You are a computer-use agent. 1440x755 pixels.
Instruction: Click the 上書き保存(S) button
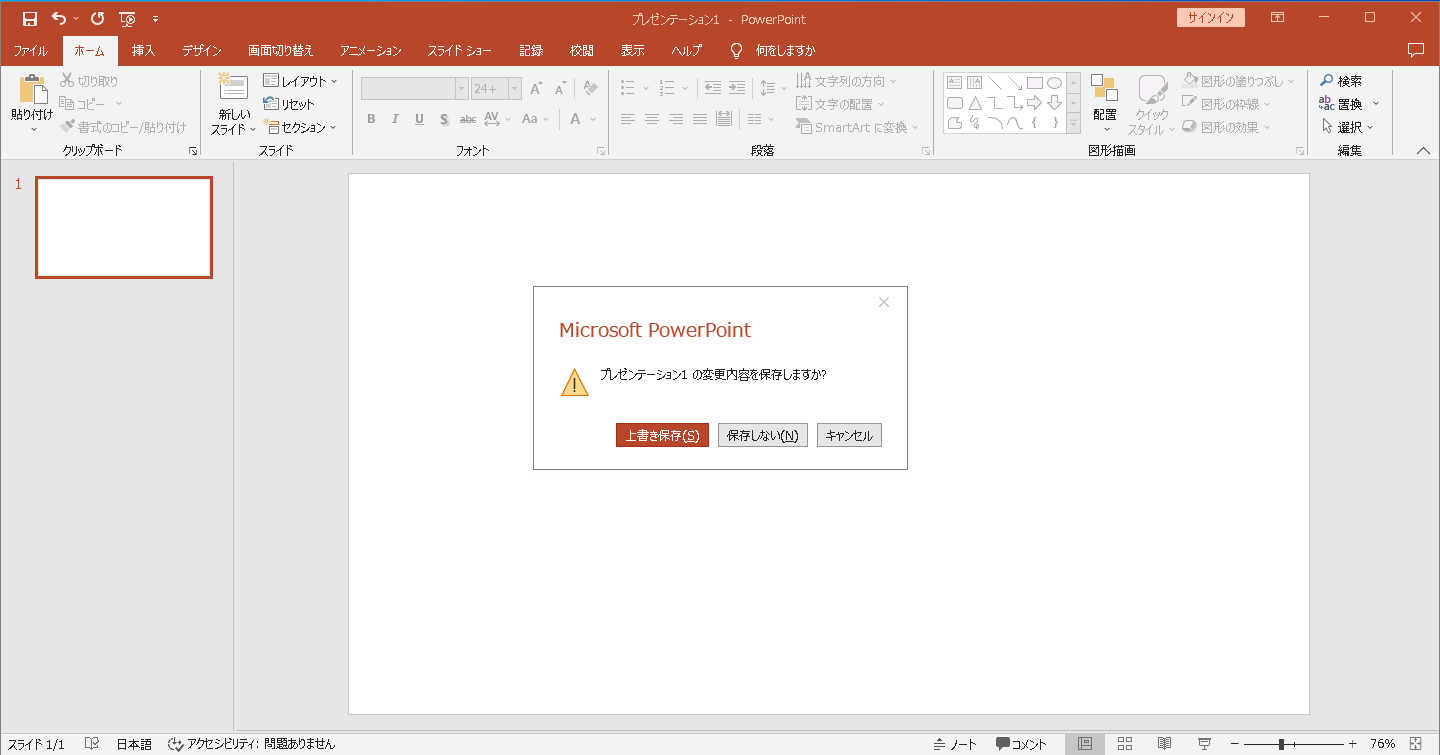click(x=662, y=436)
